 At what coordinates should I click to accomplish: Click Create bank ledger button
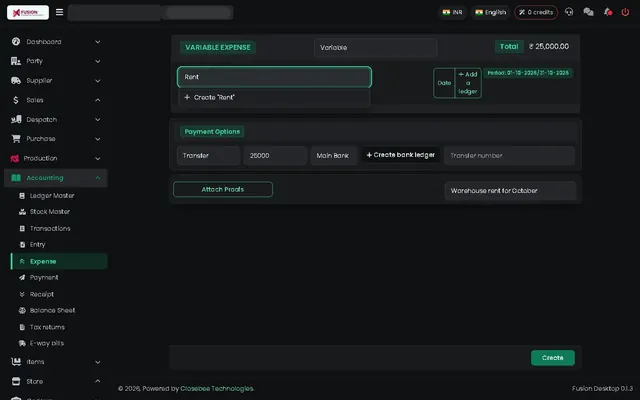(401, 155)
